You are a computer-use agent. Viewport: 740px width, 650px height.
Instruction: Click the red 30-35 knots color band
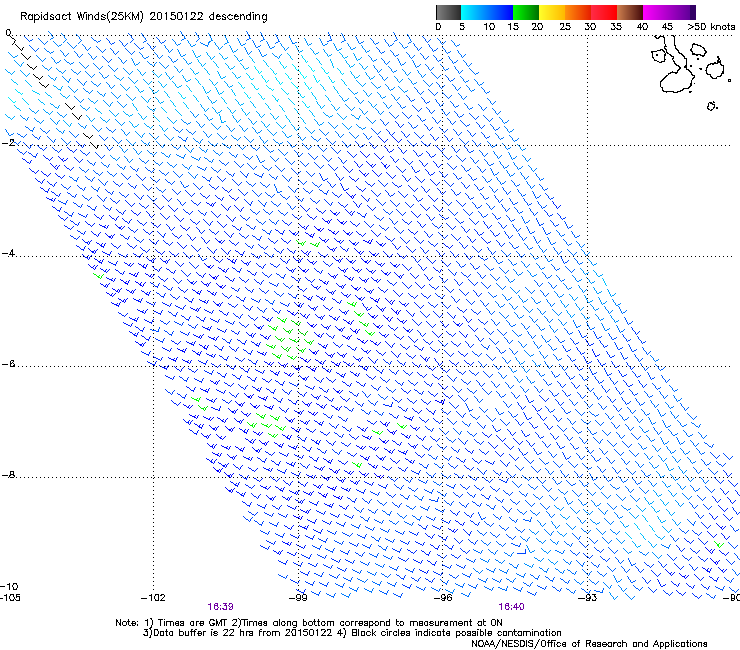604,12
